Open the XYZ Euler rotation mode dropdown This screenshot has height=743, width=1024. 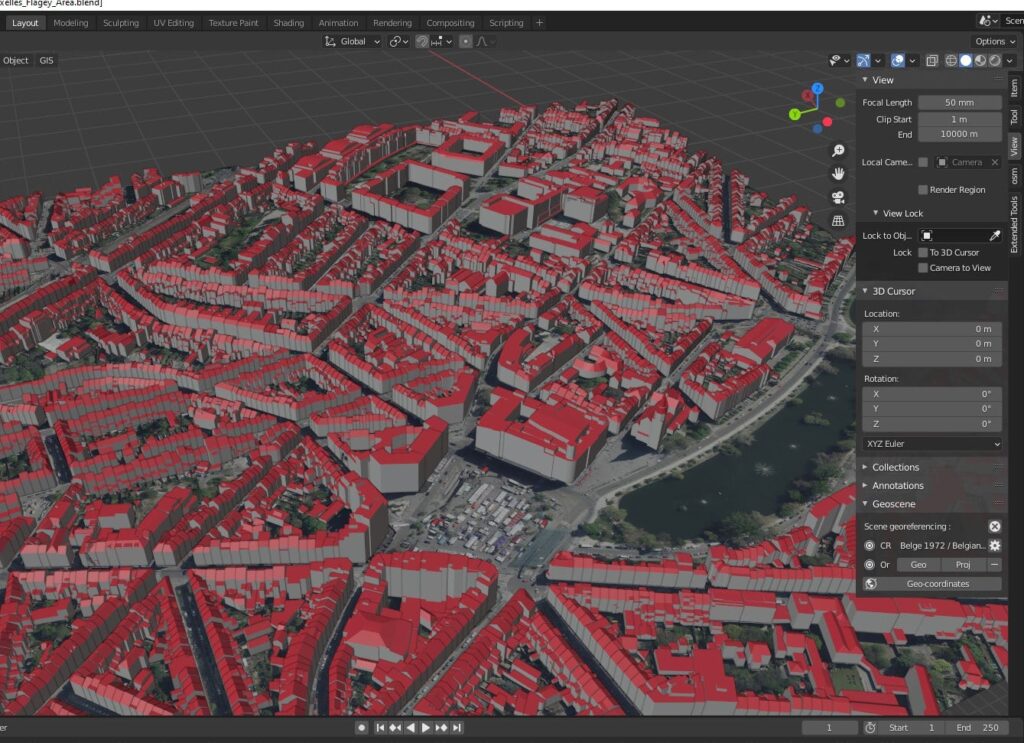coord(931,443)
